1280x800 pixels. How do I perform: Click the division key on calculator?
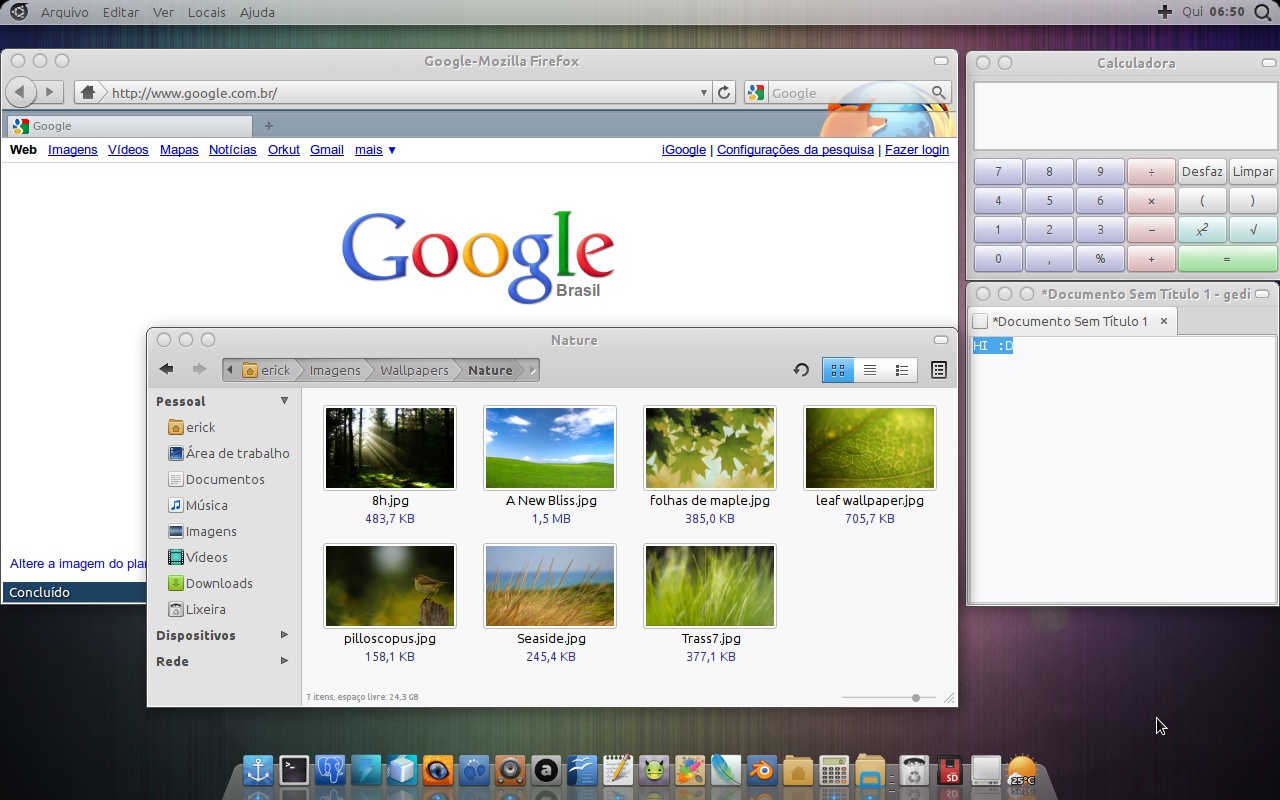click(1151, 172)
